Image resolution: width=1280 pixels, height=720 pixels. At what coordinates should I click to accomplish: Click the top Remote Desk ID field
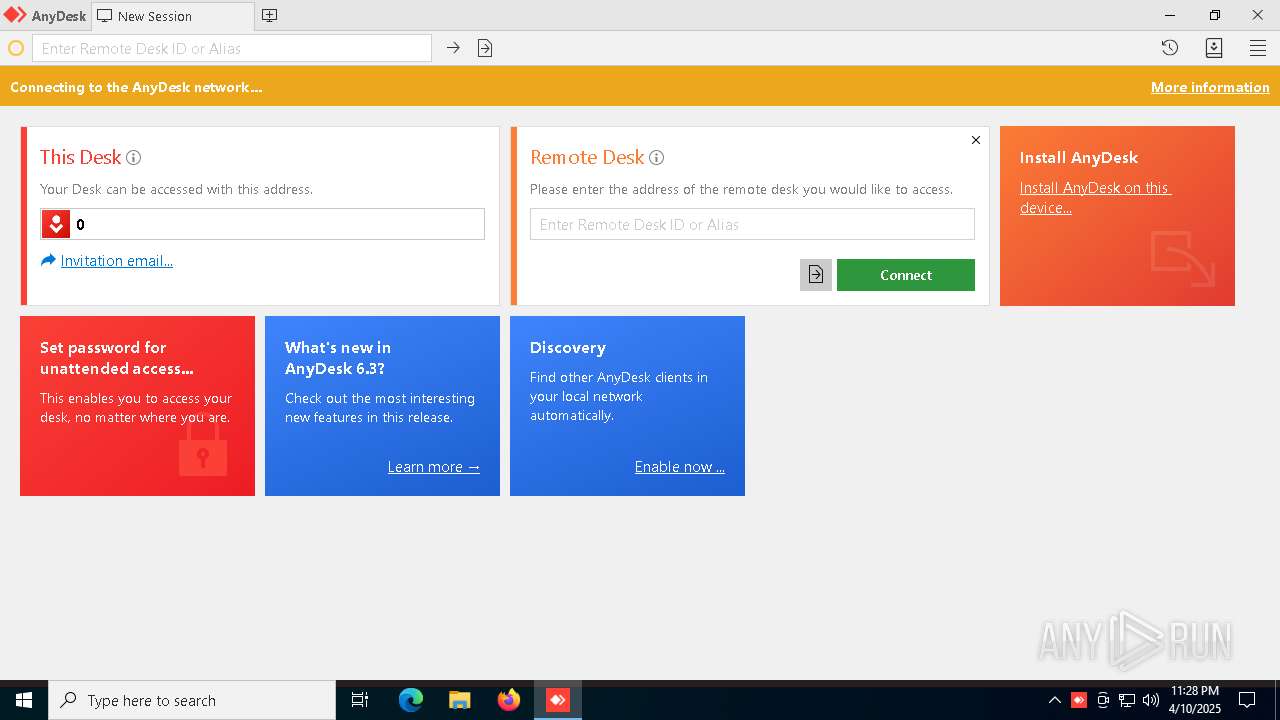[232, 48]
